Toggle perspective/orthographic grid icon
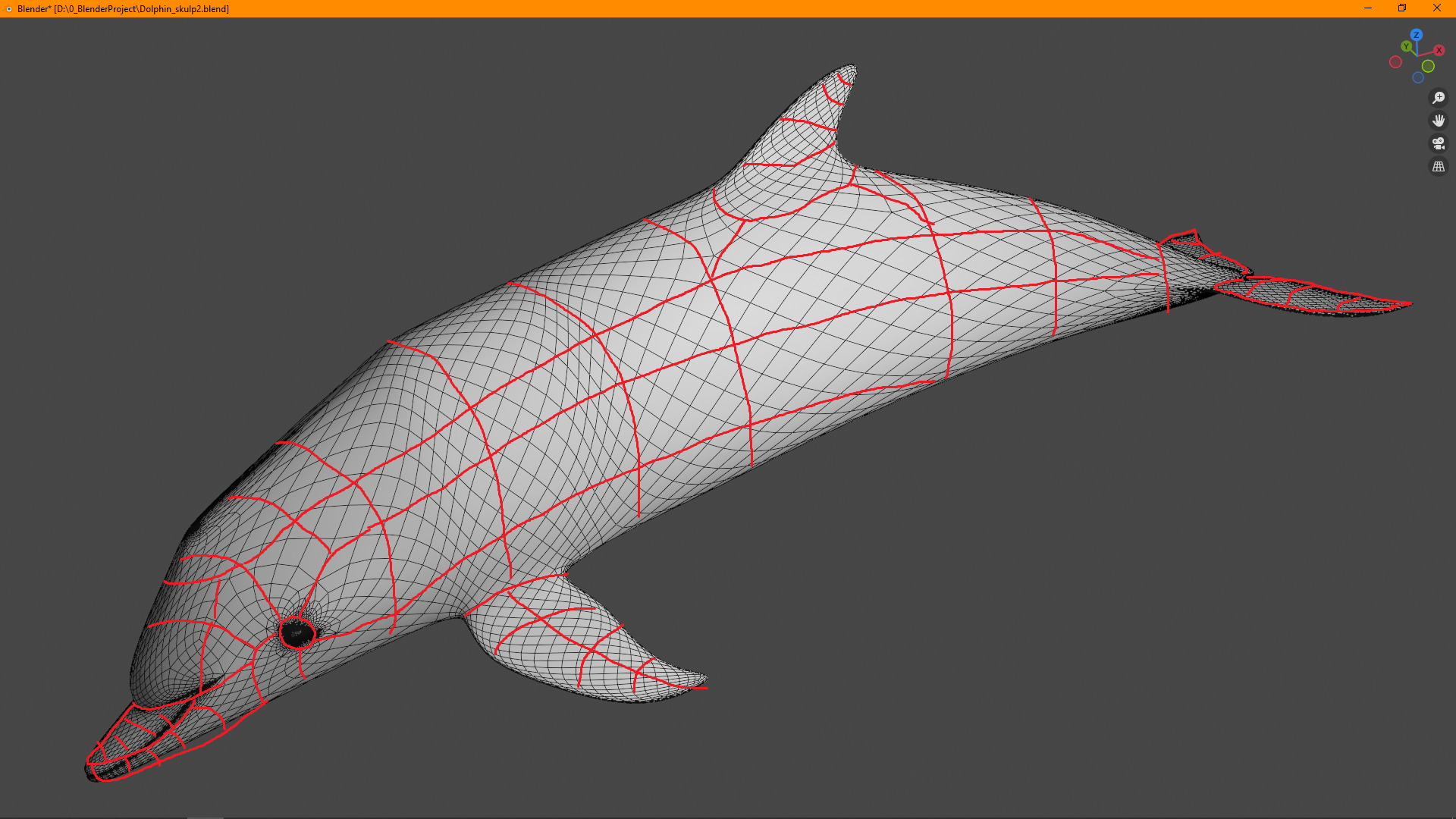Image resolution: width=1456 pixels, height=819 pixels. [1438, 166]
